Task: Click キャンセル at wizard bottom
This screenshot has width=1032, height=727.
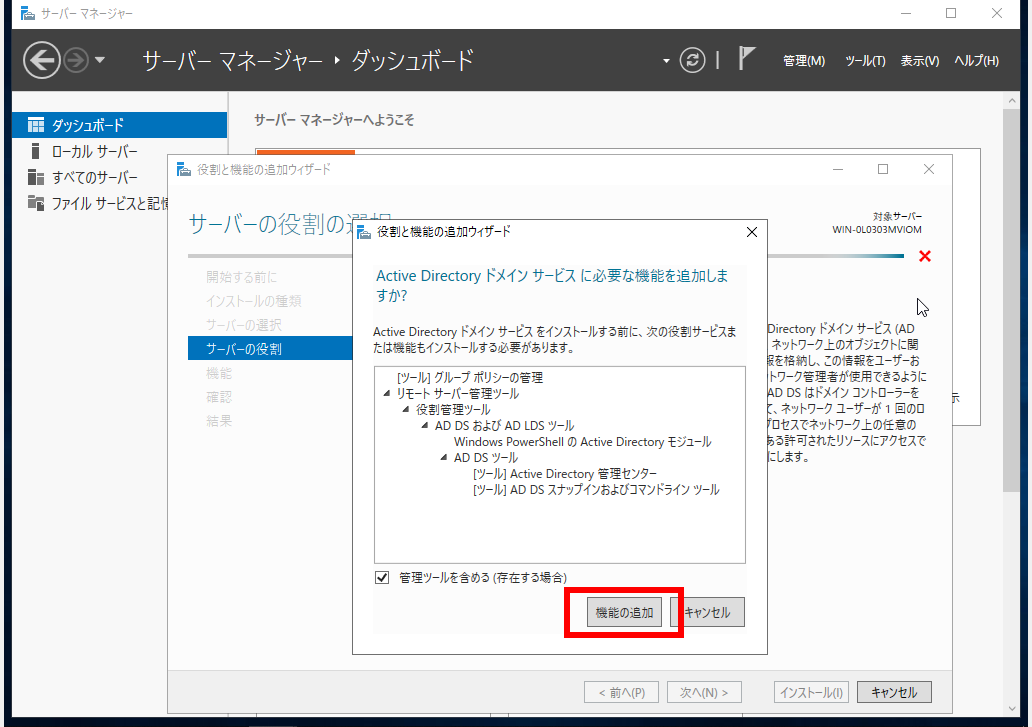Action: click(x=894, y=692)
